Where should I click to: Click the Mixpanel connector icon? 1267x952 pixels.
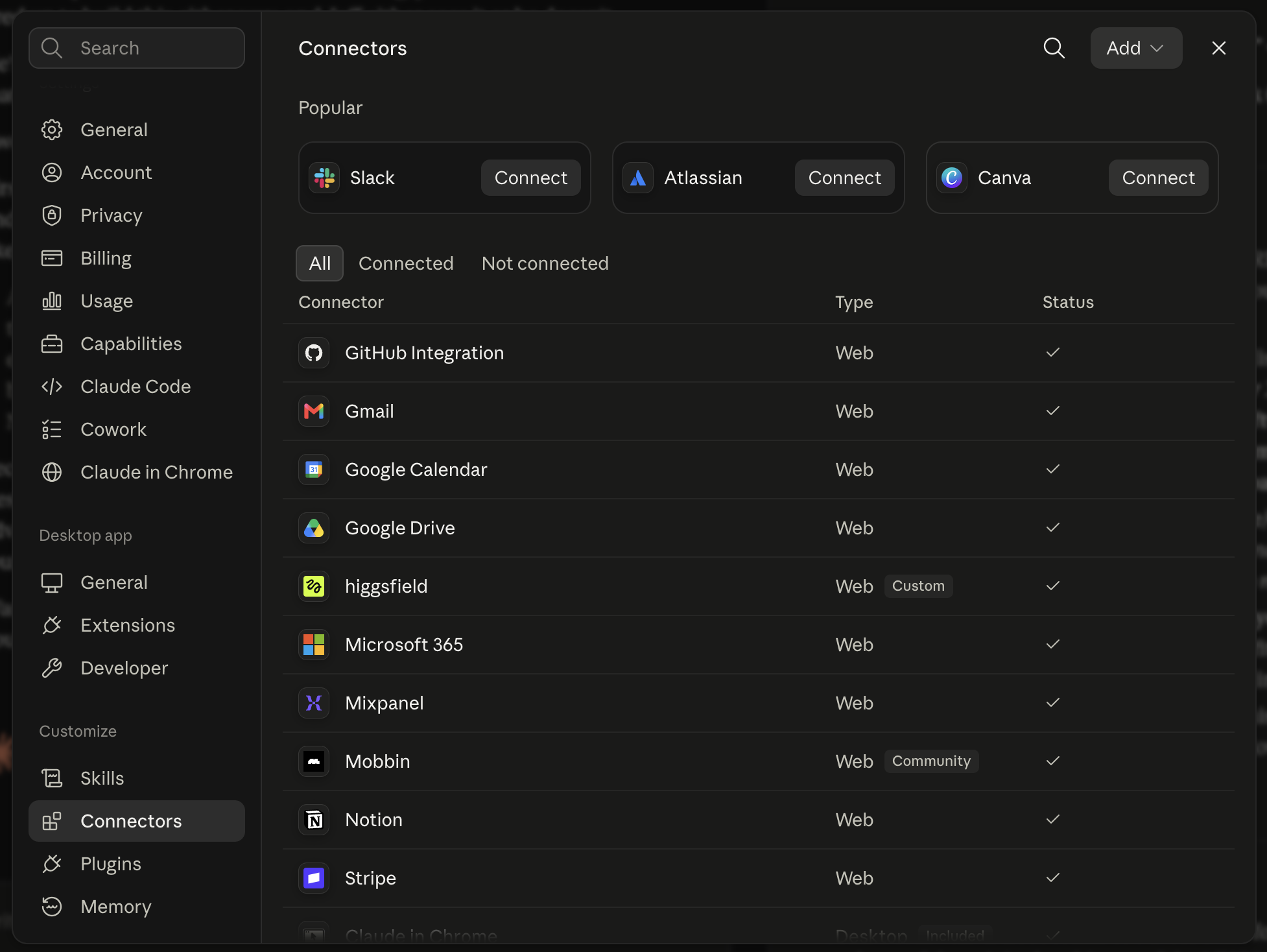[314, 703]
